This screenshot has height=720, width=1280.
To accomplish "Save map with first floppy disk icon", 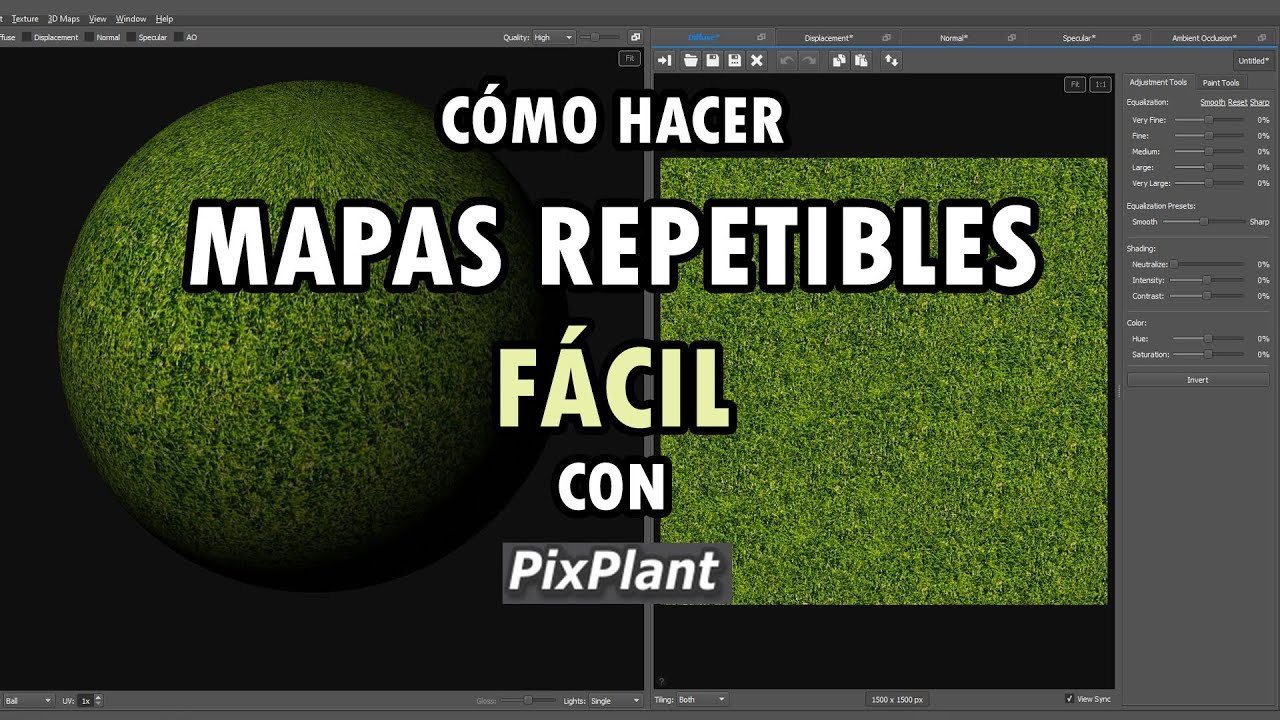I will click(712, 61).
